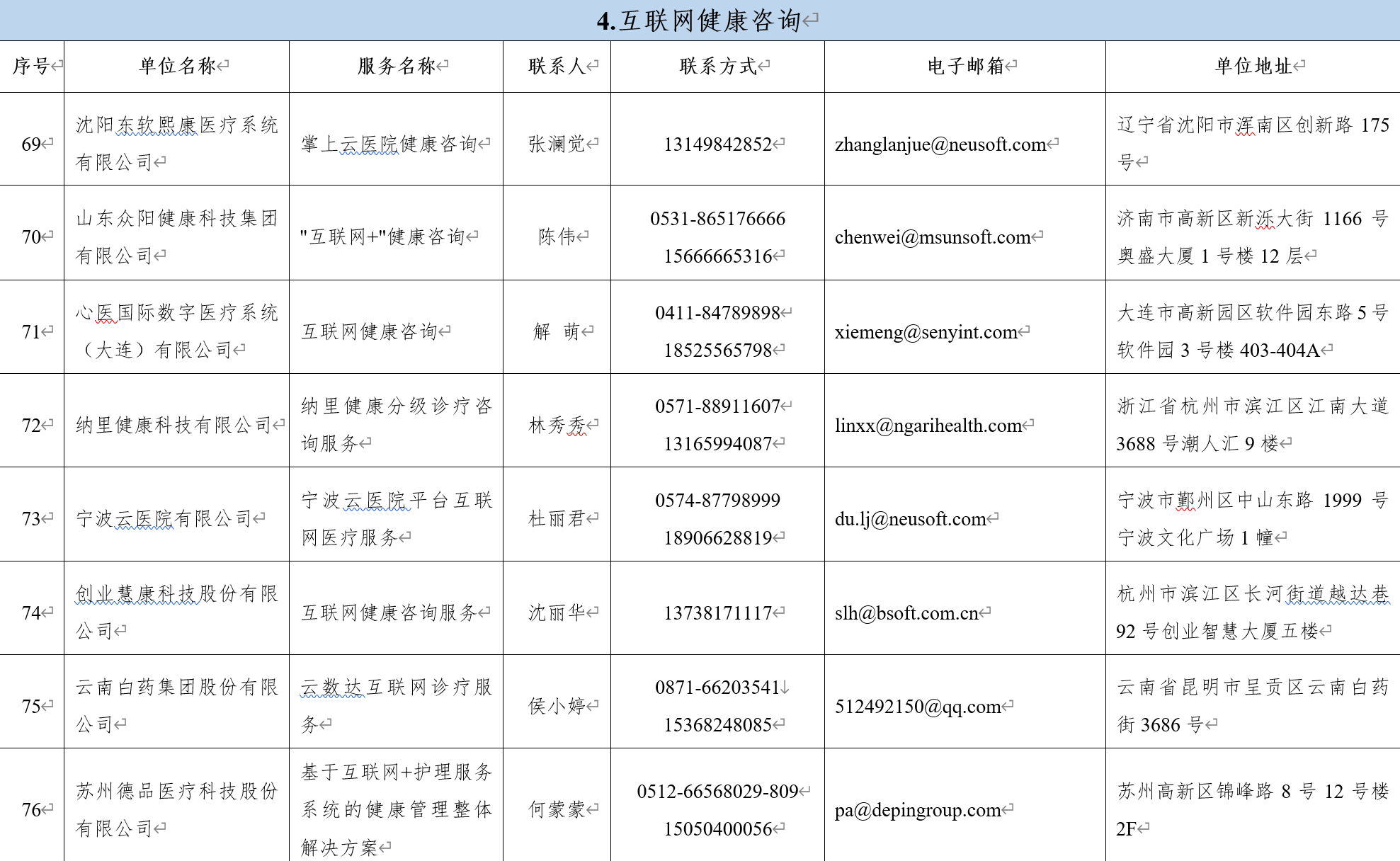Click service 云数达互联网诊疗服务

[397, 706]
